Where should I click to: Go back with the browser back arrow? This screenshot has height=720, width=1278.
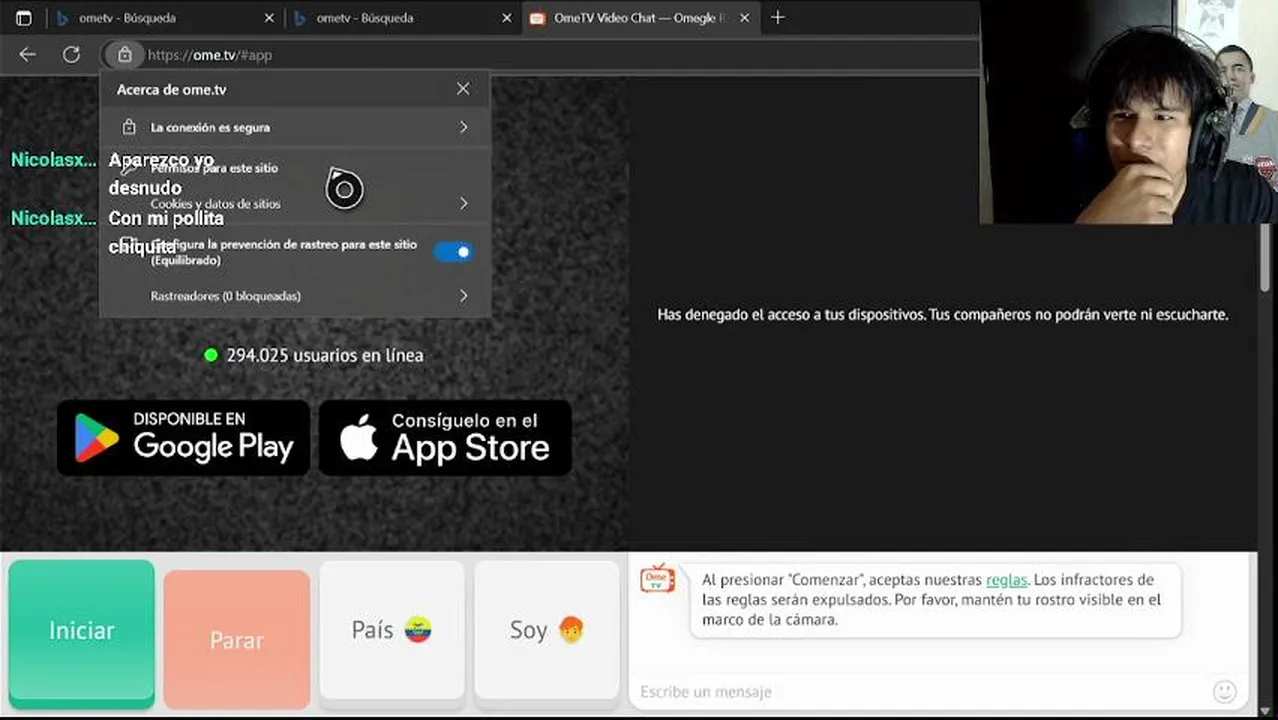click(27, 55)
